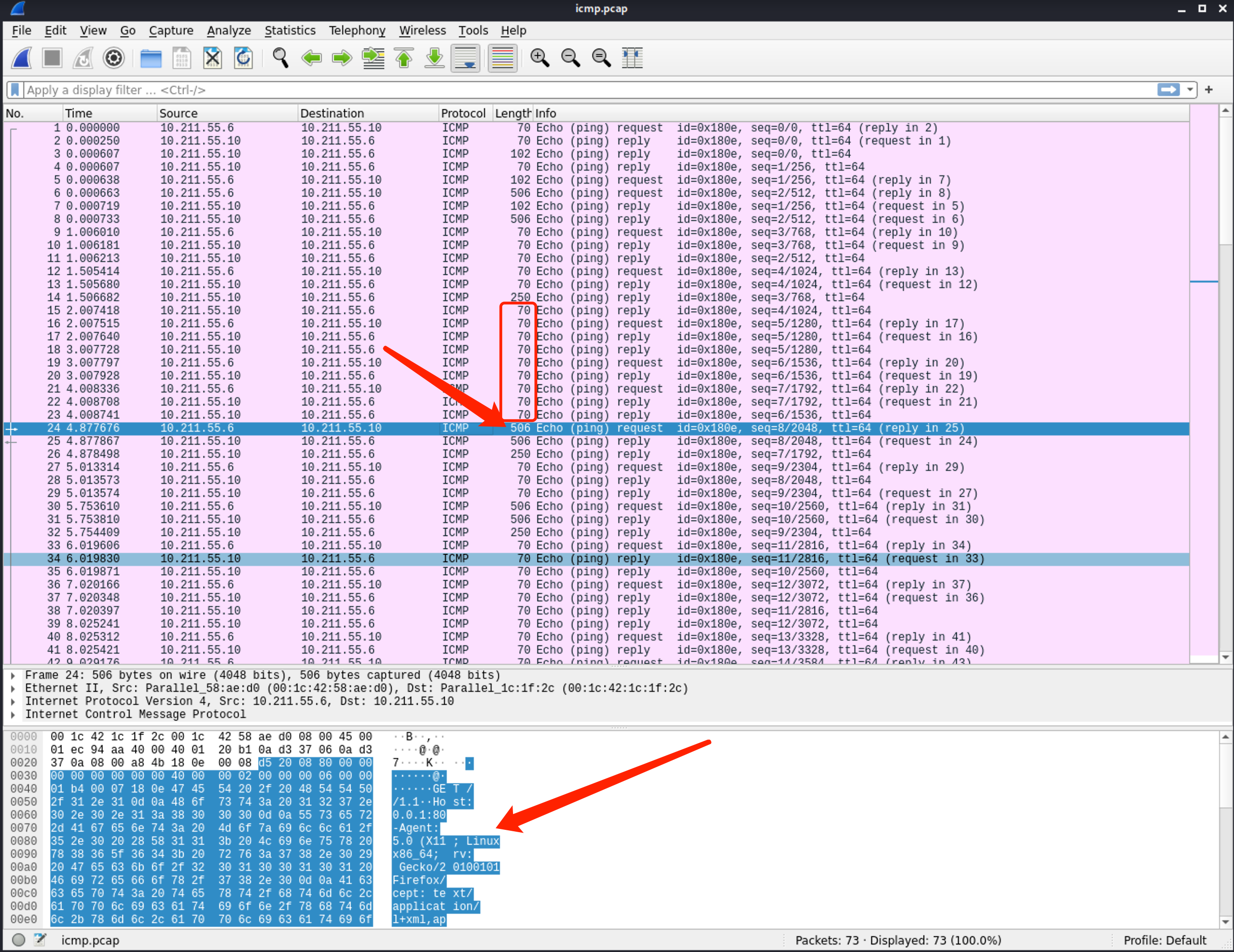The image size is (1234, 952).
Task: Click the apply display filter arrow button
Action: [x=1168, y=90]
